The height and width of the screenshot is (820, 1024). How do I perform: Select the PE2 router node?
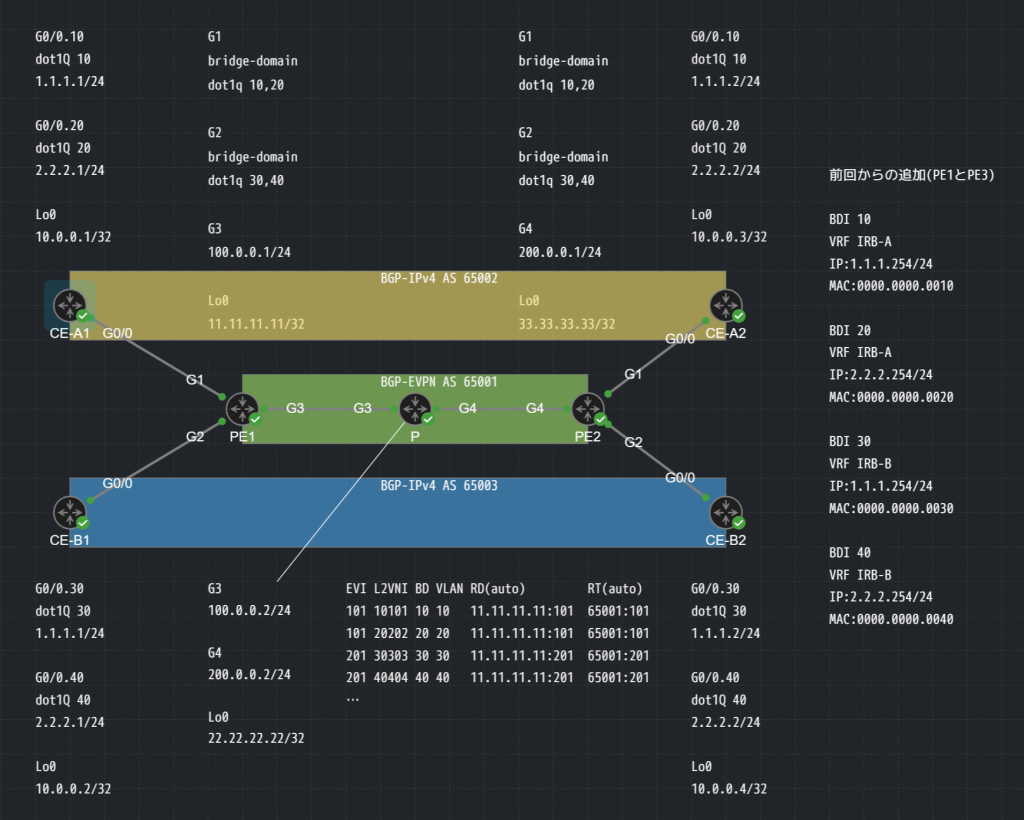click(587, 409)
